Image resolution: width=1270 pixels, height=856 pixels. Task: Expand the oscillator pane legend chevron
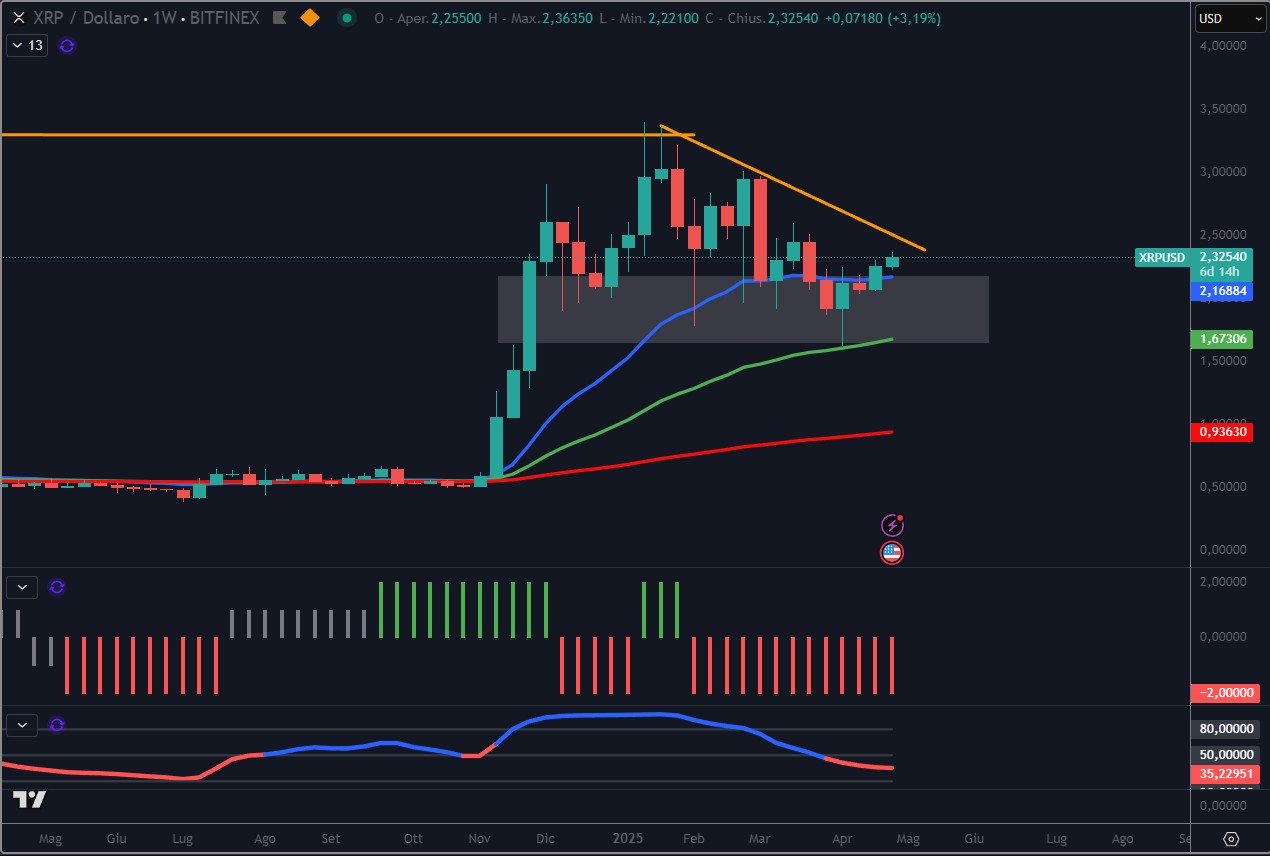22,725
